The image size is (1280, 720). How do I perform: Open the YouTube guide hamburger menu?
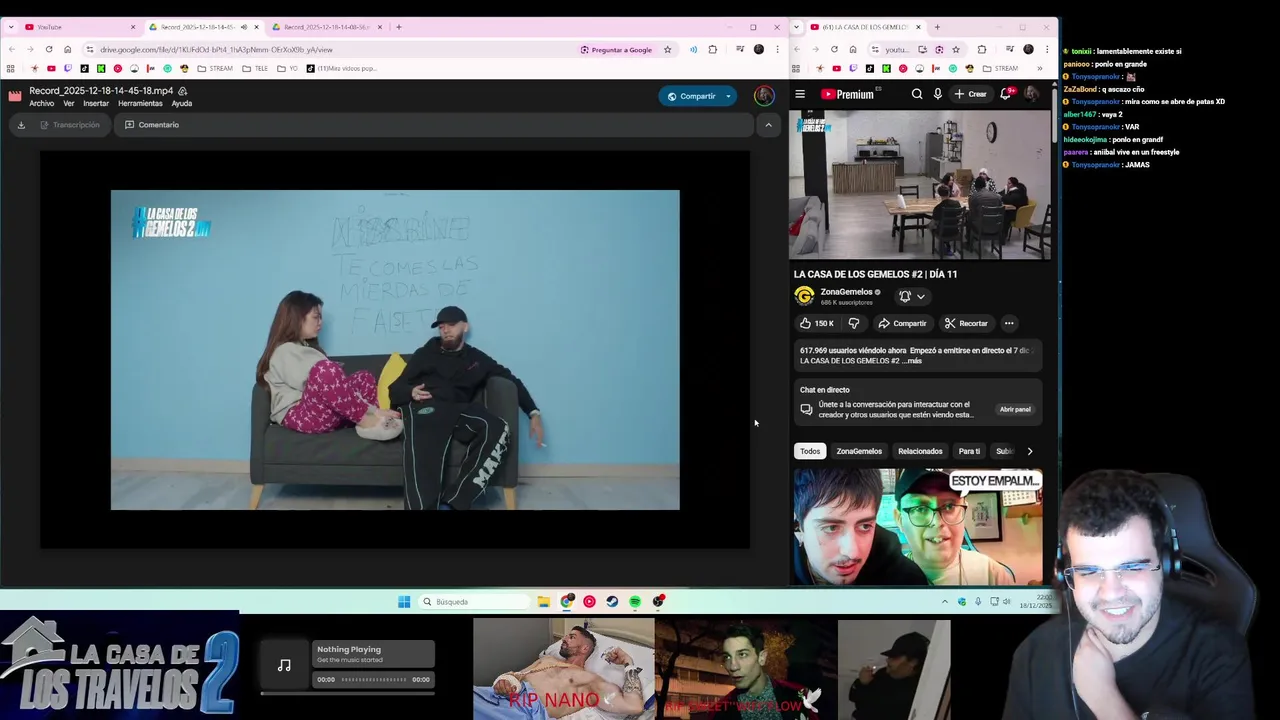click(x=800, y=94)
